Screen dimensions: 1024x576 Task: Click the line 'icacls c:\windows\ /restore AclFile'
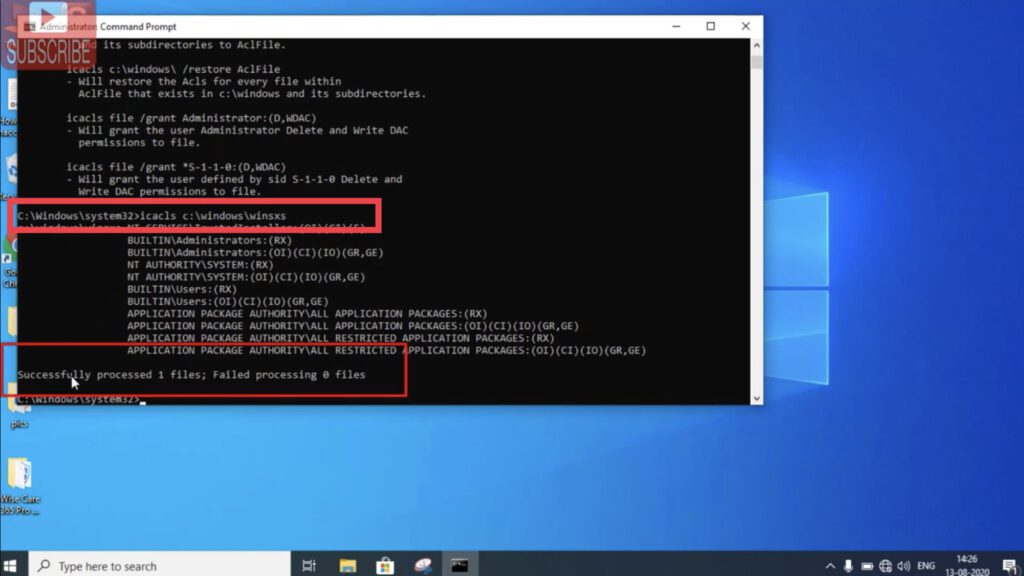(173, 69)
